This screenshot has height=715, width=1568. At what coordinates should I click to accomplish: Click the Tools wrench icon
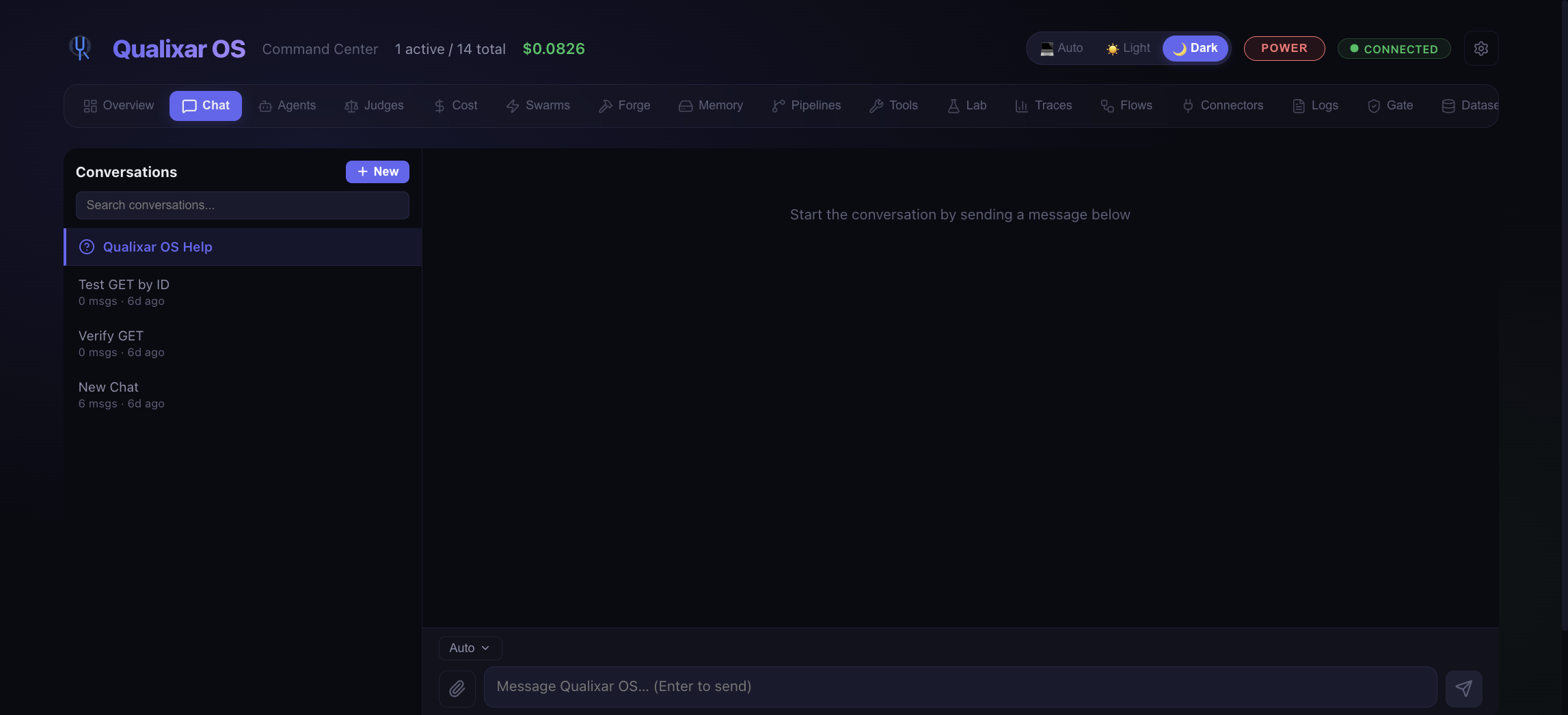(x=876, y=106)
